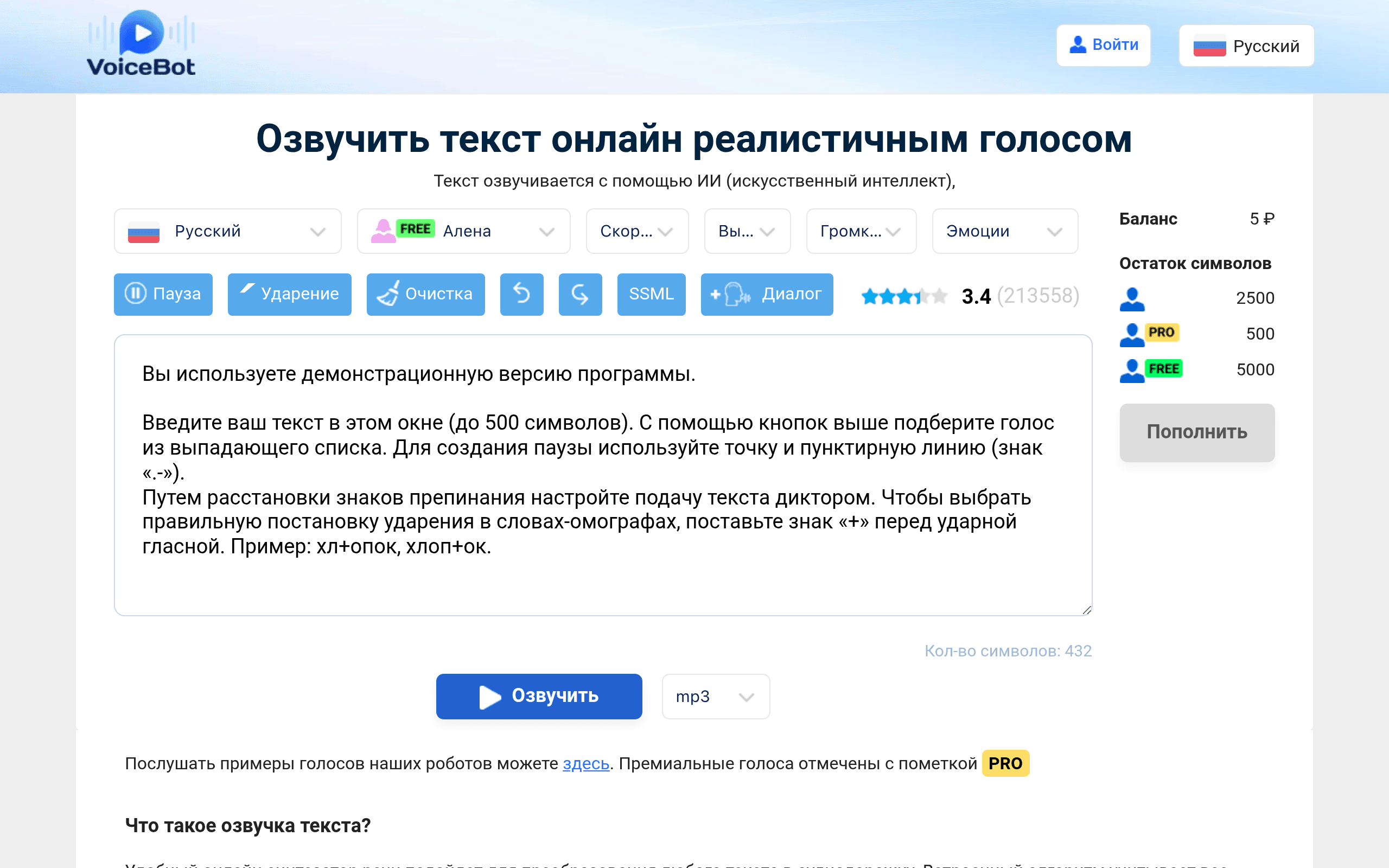Image resolution: width=1389 pixels, height=868 pixels.
Task: Expand the Скор... speed dropdown
Action: pos(637,231)
